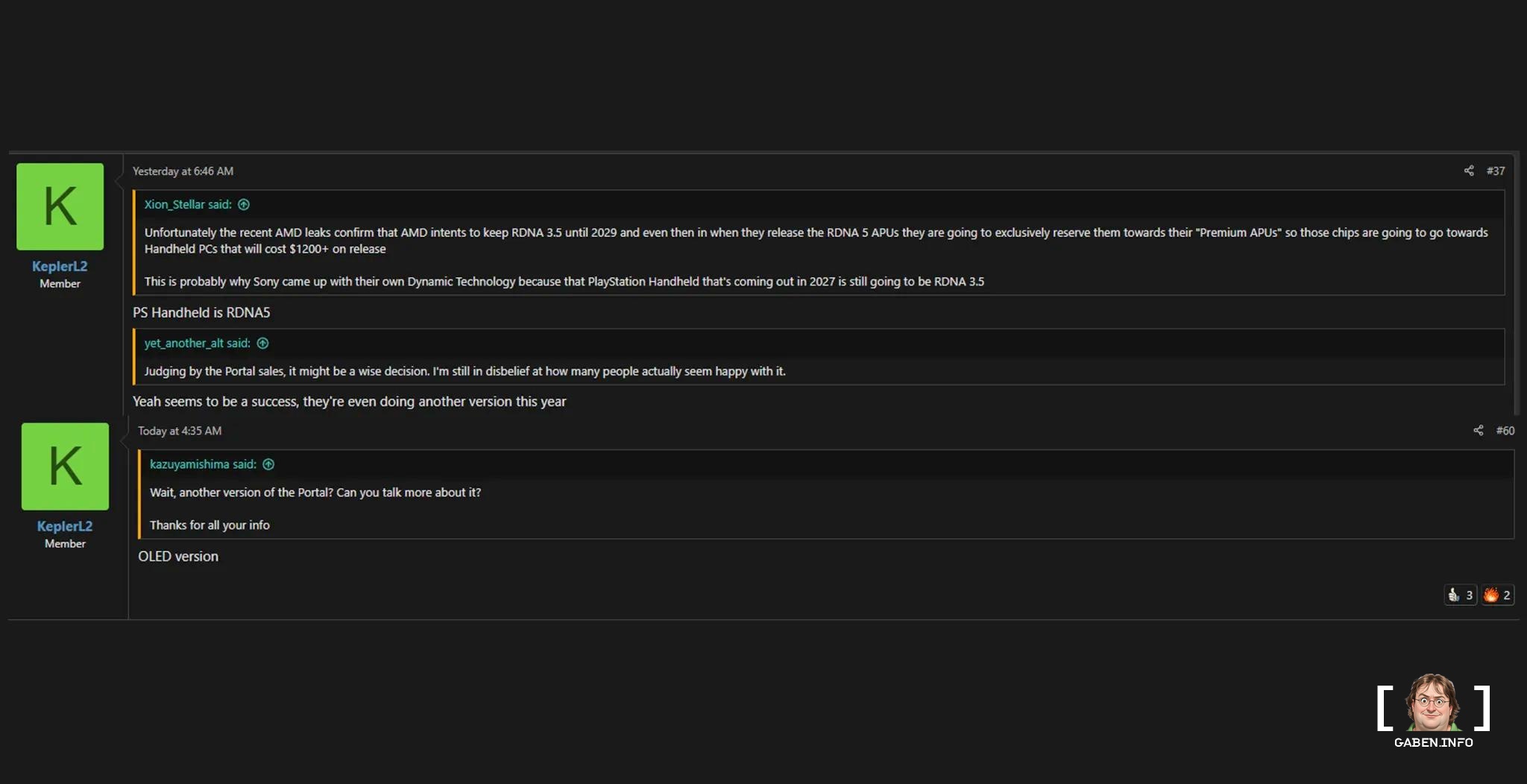The width and height of the screenshot is (1527, 784).
Task: Click "Yesterday at 6:46 AM" timestamp
Action: click(x=183, y=171)
